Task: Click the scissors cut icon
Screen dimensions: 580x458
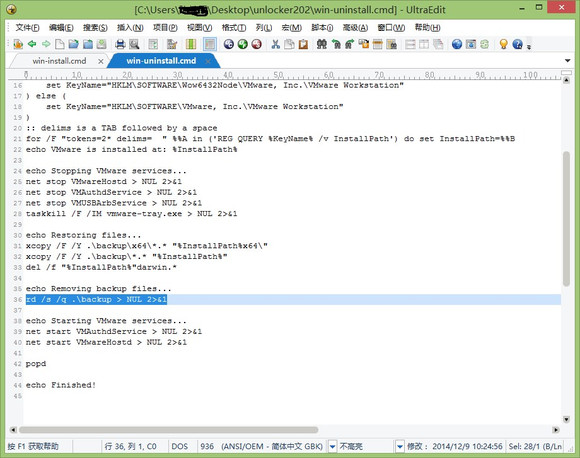Action: pyautogui.click(x=276, y=44)
